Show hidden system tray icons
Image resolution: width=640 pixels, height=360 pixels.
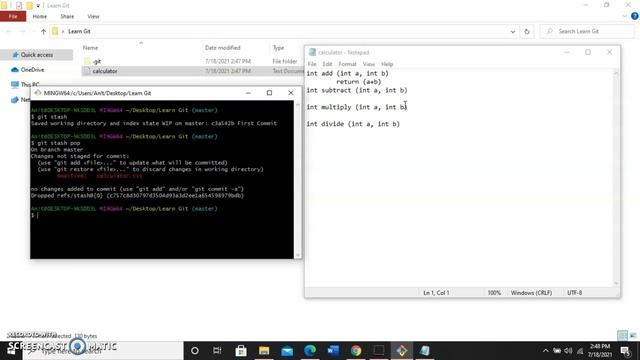(545, 351)
